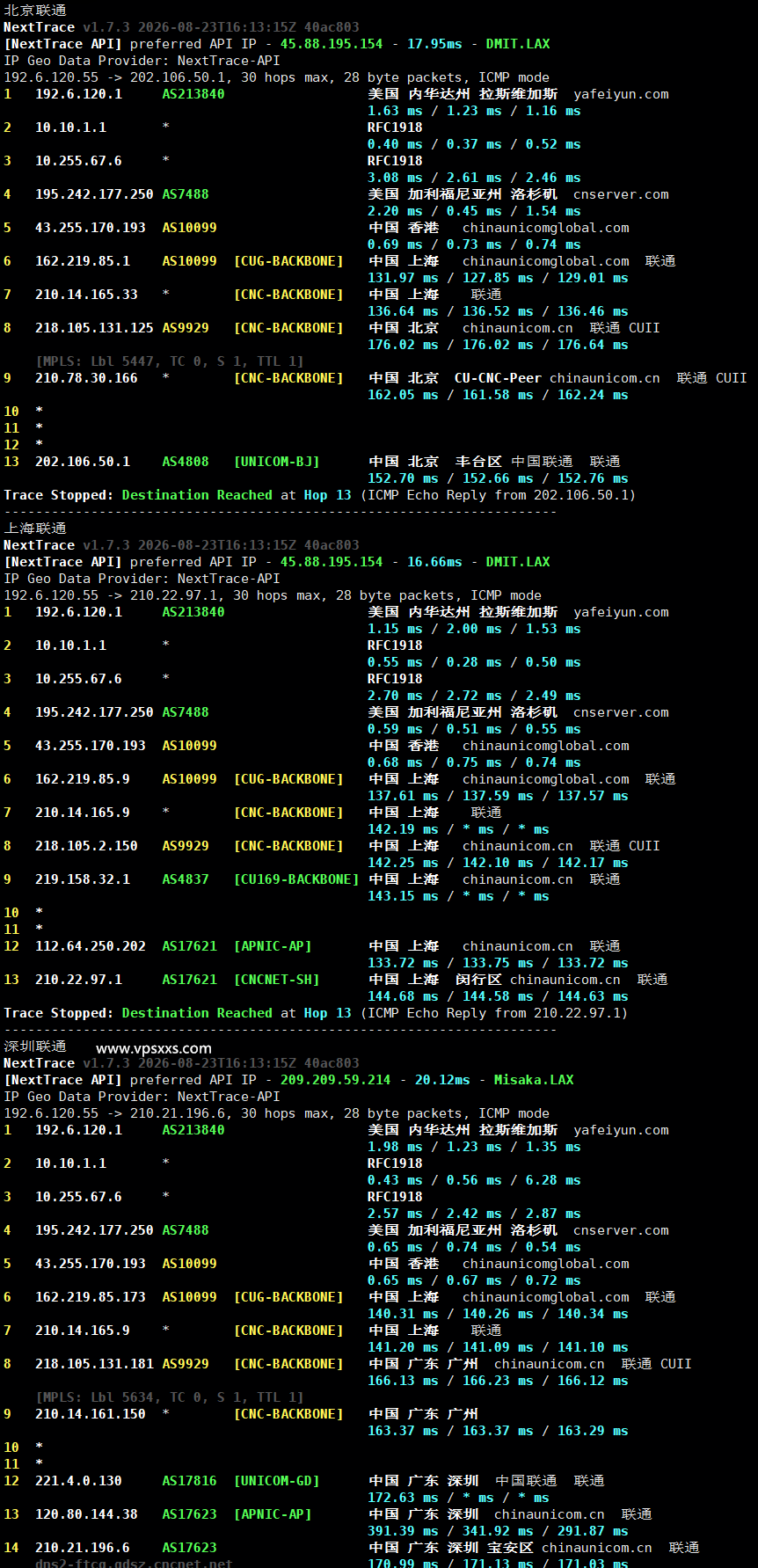Select the 16.66ms API latency value
Screen dimensions: 758x1568
click(434, 562)
